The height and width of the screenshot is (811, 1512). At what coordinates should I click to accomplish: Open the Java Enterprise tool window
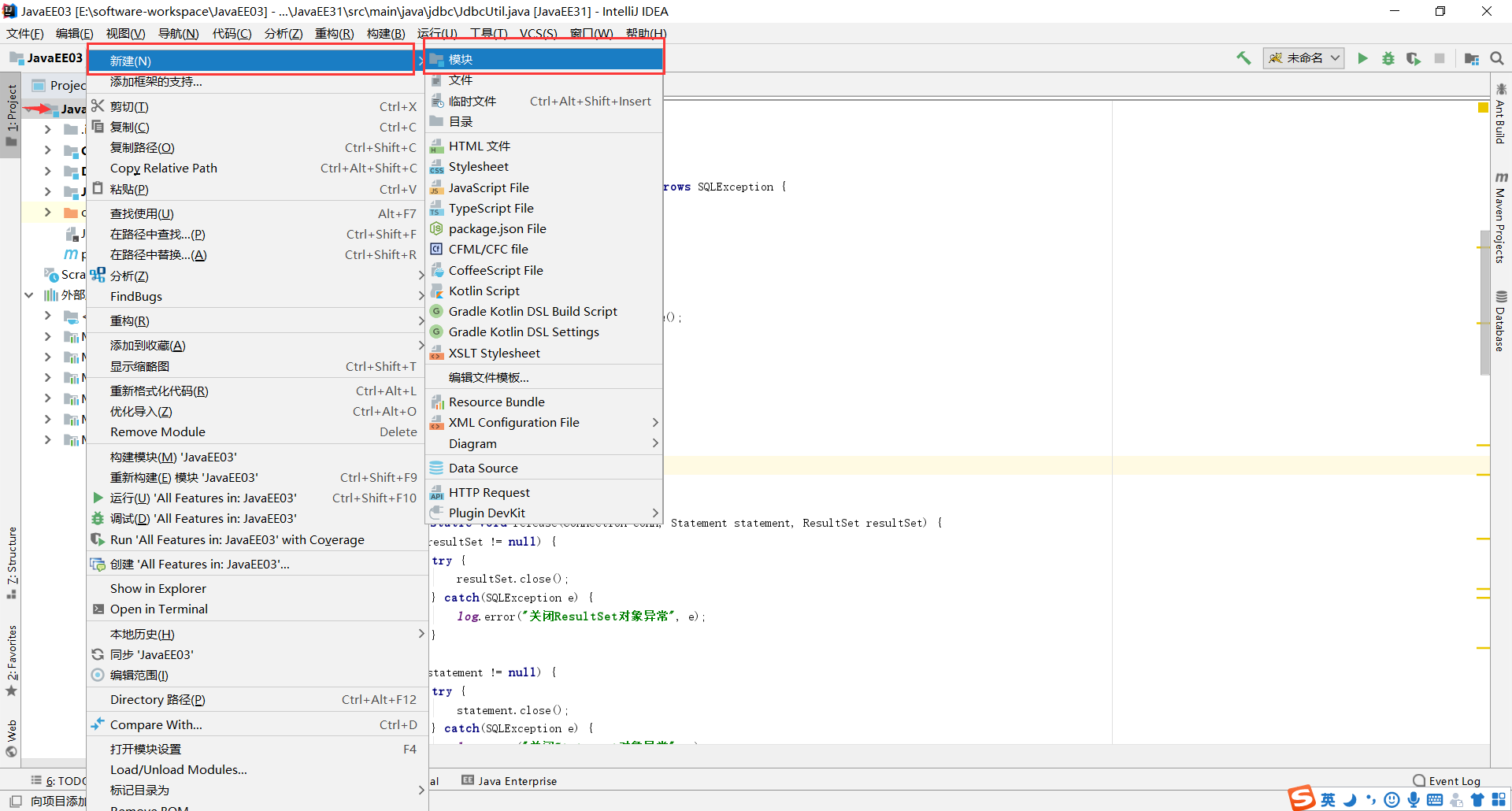(509, 780)
